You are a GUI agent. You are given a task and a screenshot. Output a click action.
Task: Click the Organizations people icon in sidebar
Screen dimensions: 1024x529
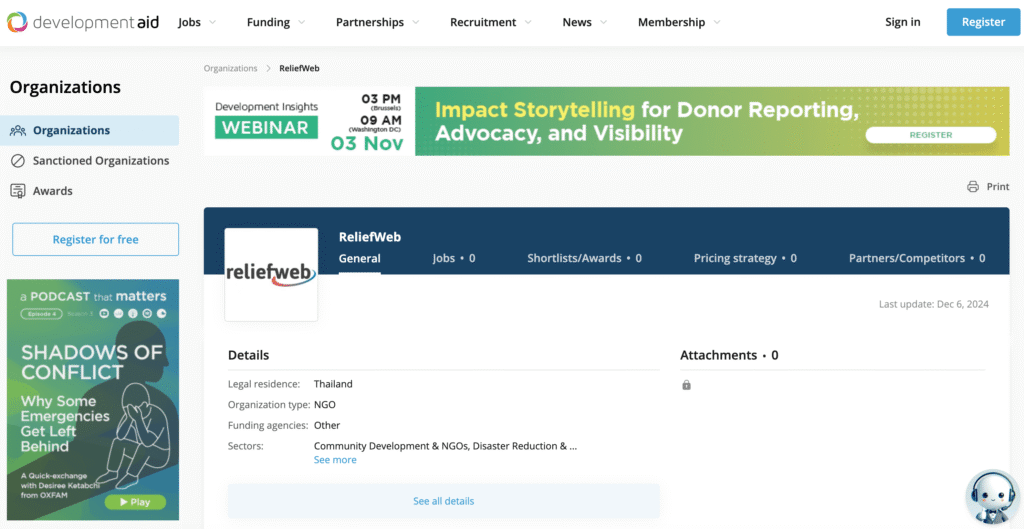18,130
